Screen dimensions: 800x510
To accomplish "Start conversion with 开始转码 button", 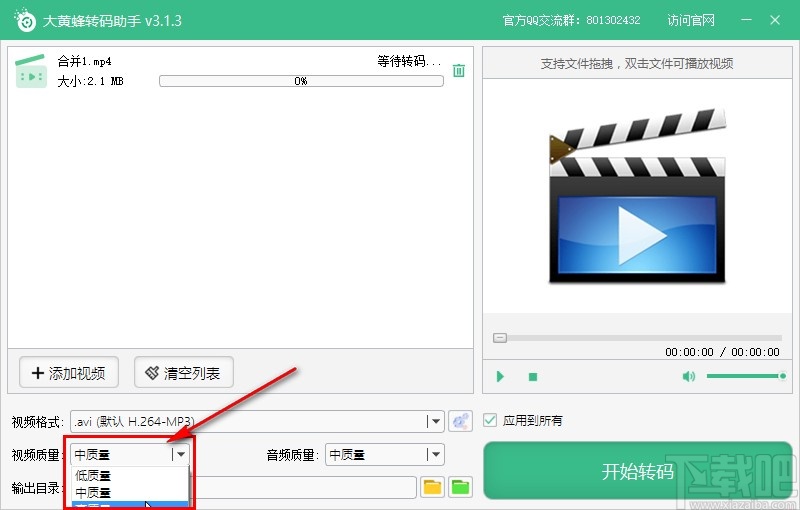I will [x=638, y=470].
